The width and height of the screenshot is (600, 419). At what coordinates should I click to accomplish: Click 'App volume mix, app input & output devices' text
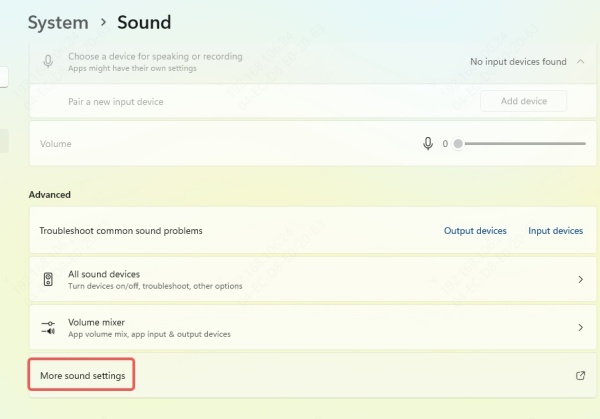click(149, 334)
